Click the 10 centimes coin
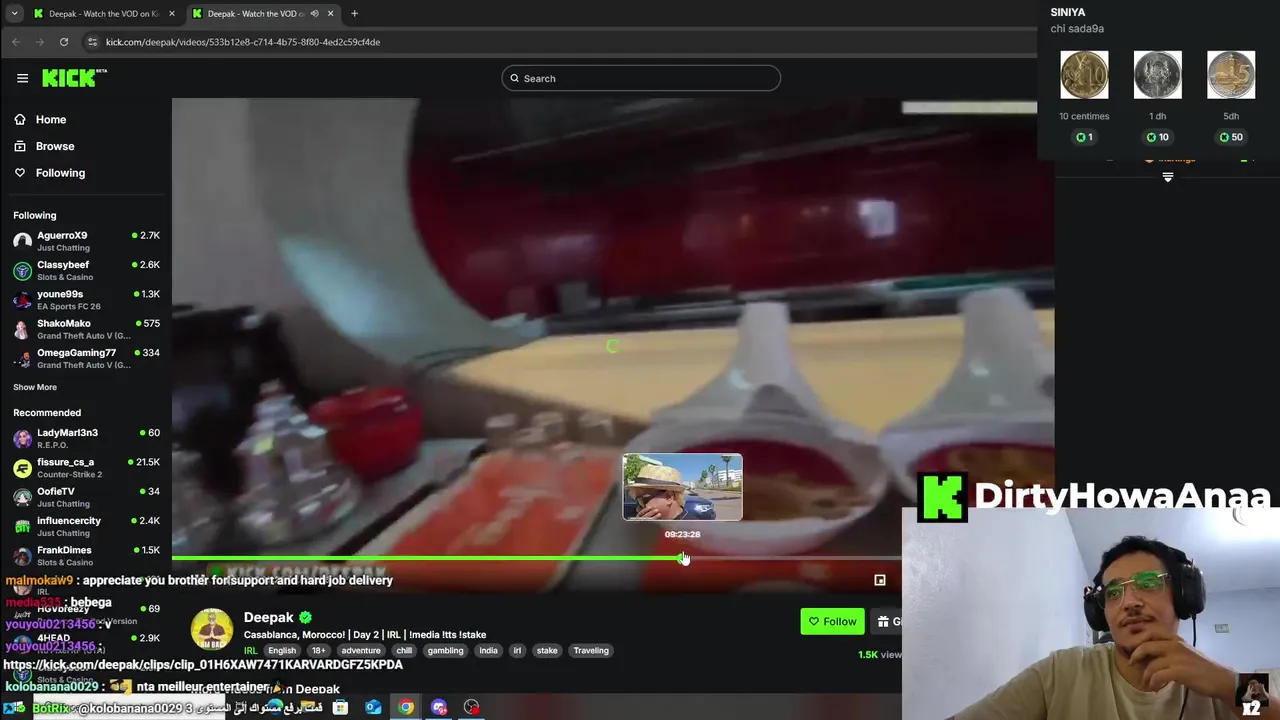 1084,75
